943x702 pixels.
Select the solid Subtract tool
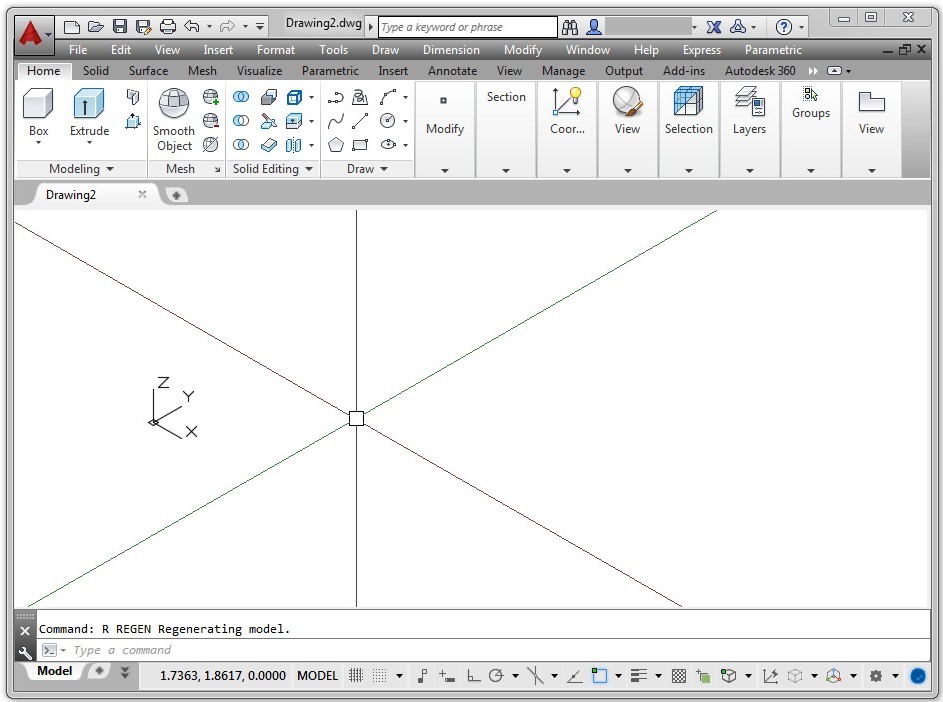(241, 121)
